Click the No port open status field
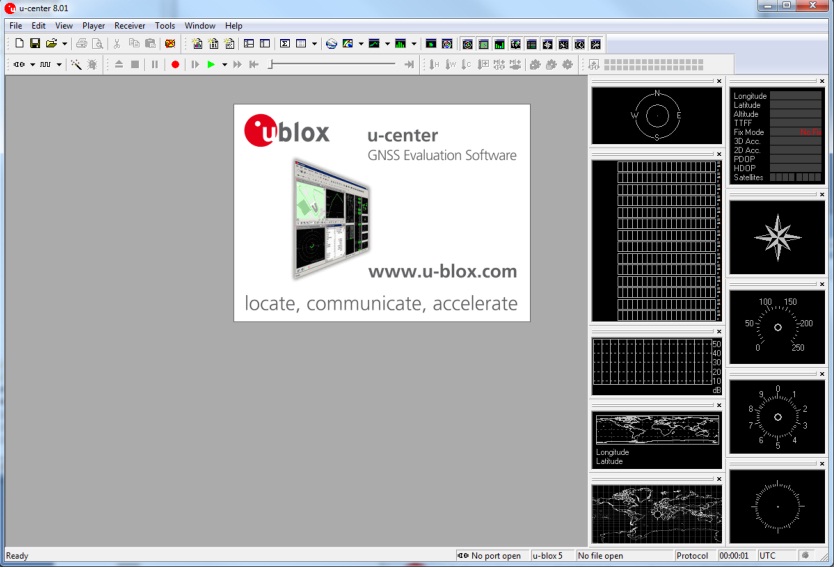 [489, 555]
